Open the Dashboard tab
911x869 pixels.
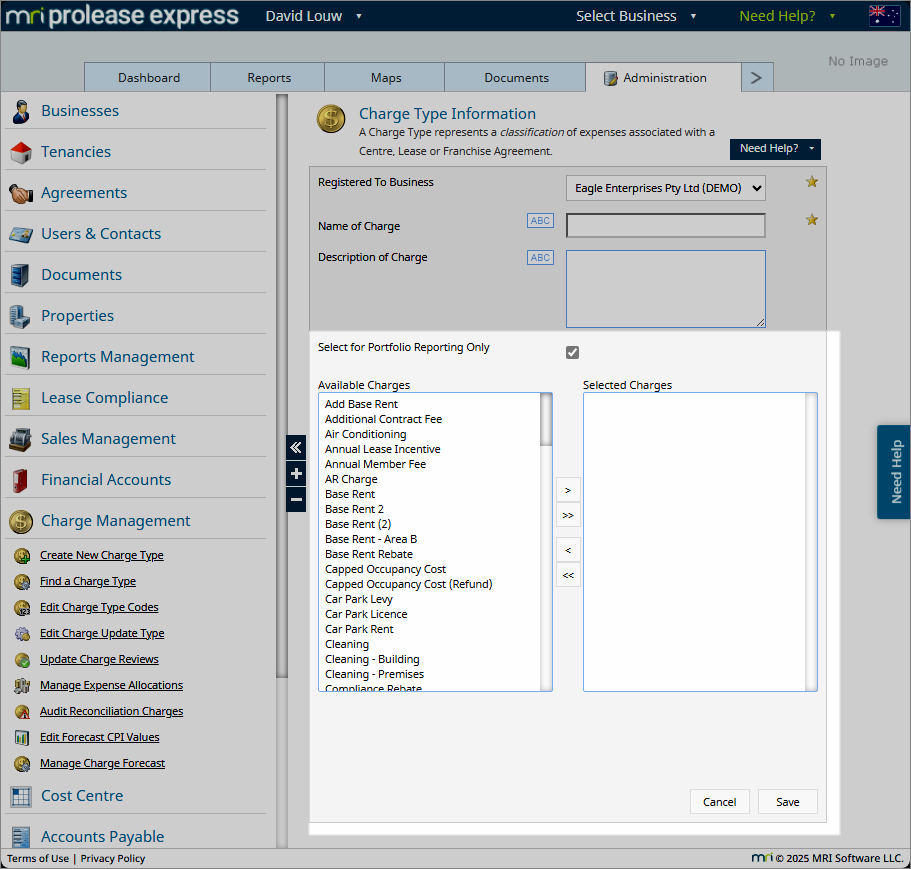click(149, 78)
